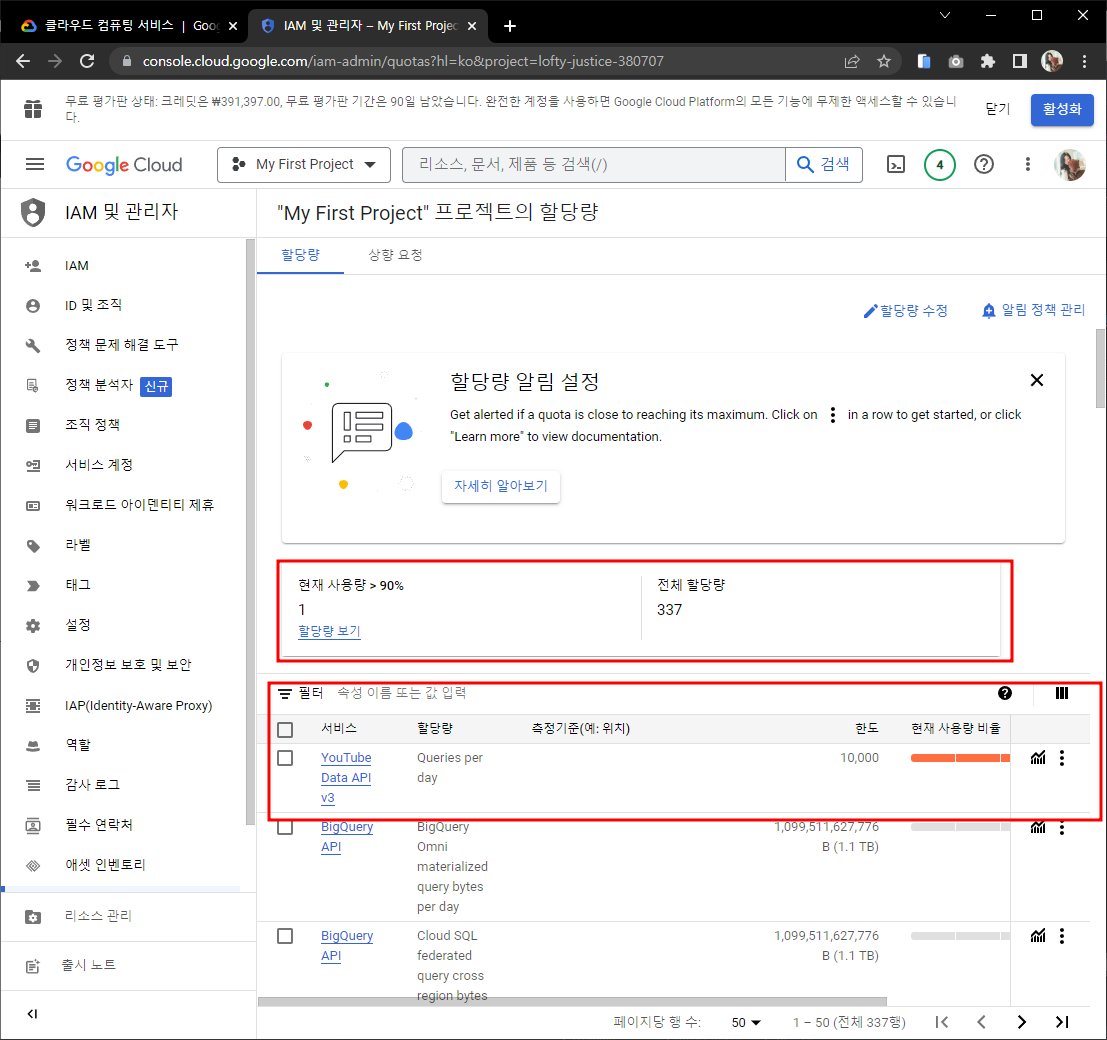Jump to the last page of quotas

[x=1062, y=1022]
